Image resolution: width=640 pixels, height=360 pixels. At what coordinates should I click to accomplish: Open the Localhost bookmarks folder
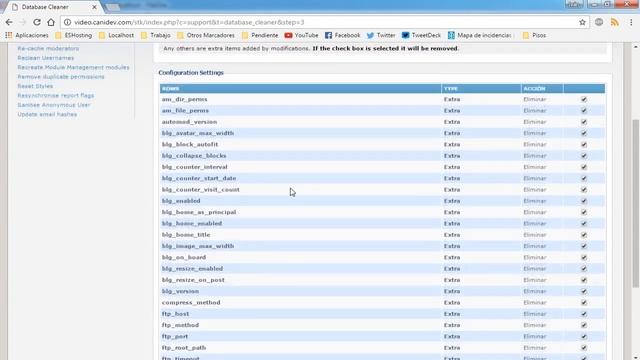click(116, 36)
